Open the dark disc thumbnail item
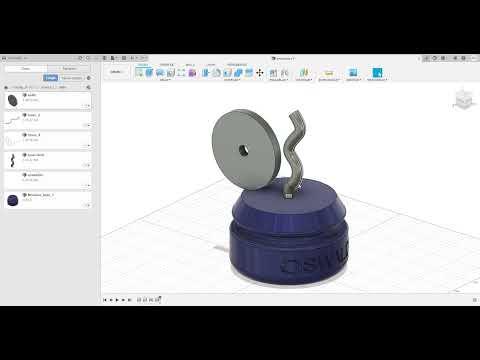This screenshot has width=480, height=360. 13,100
